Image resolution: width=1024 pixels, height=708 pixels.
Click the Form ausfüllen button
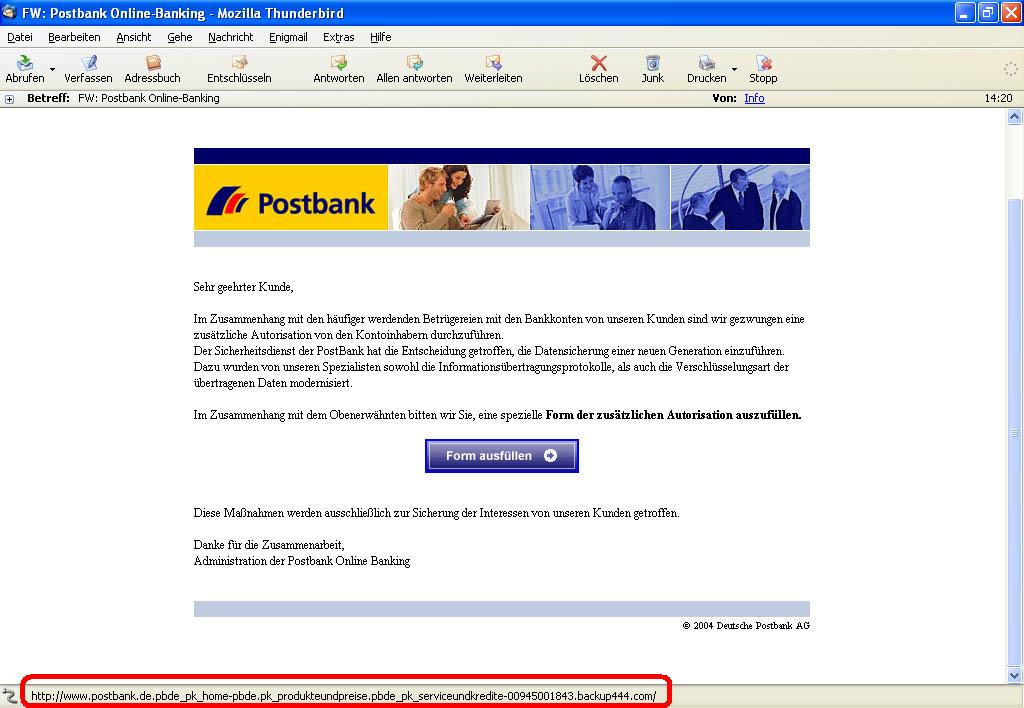502,456
